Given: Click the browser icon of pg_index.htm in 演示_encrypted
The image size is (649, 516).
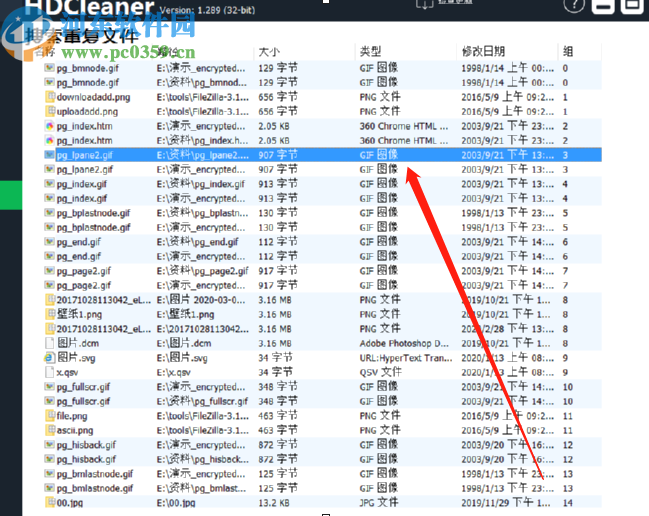Looking at the screenshot, I should coord(50,126).
